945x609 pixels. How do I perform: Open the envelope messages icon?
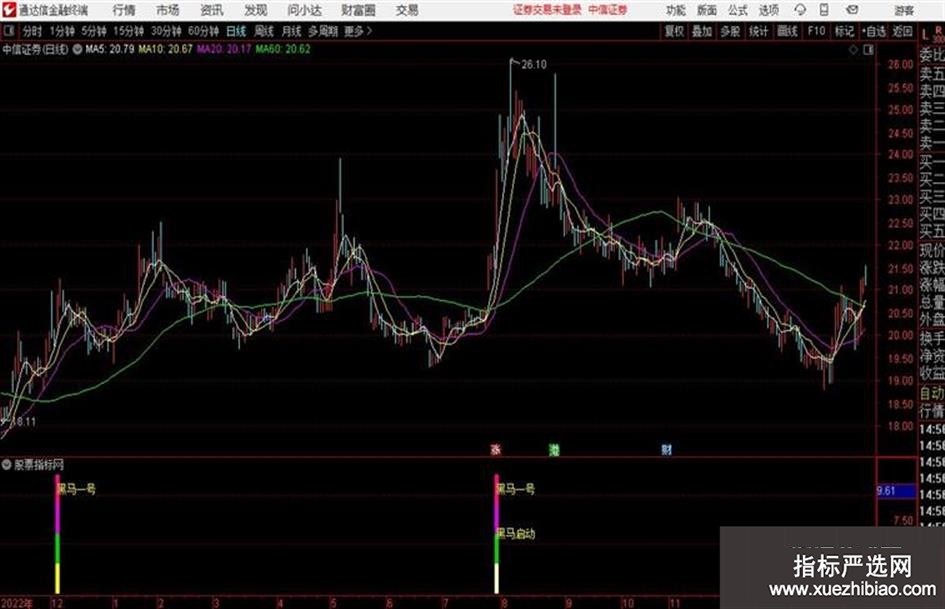(x=852, y=10)
